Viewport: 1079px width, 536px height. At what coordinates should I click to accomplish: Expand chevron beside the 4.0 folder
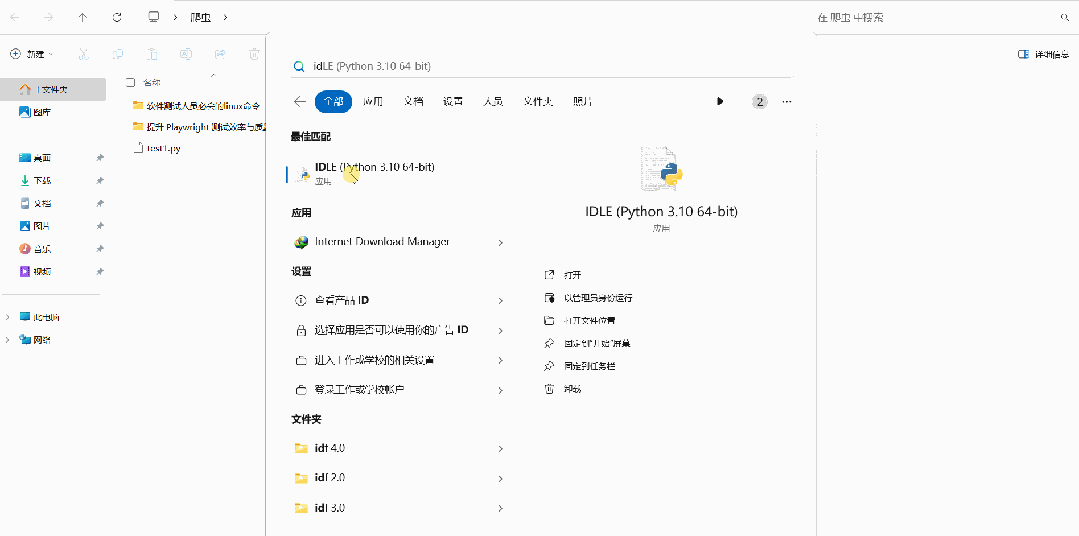500,449
